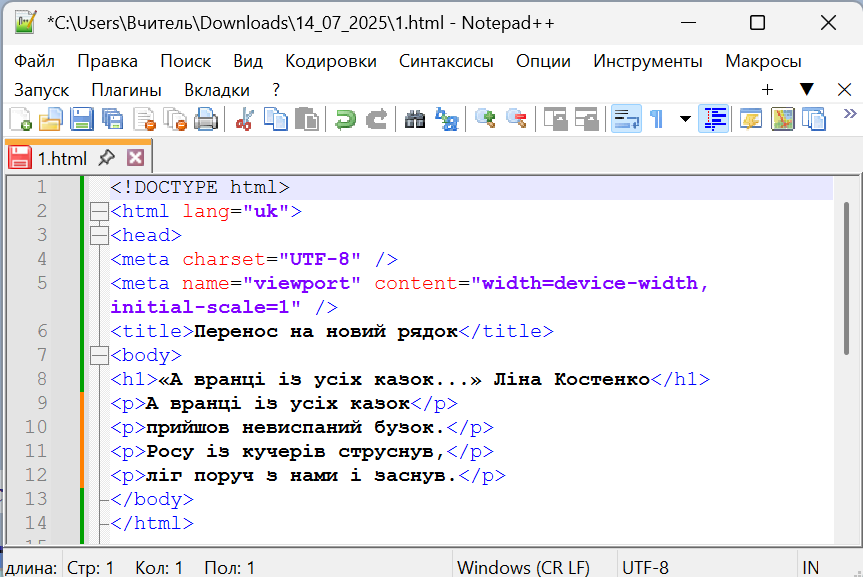Toggle Word Wrap in the toolbar

pyautogui.click(x=626, y=120)
